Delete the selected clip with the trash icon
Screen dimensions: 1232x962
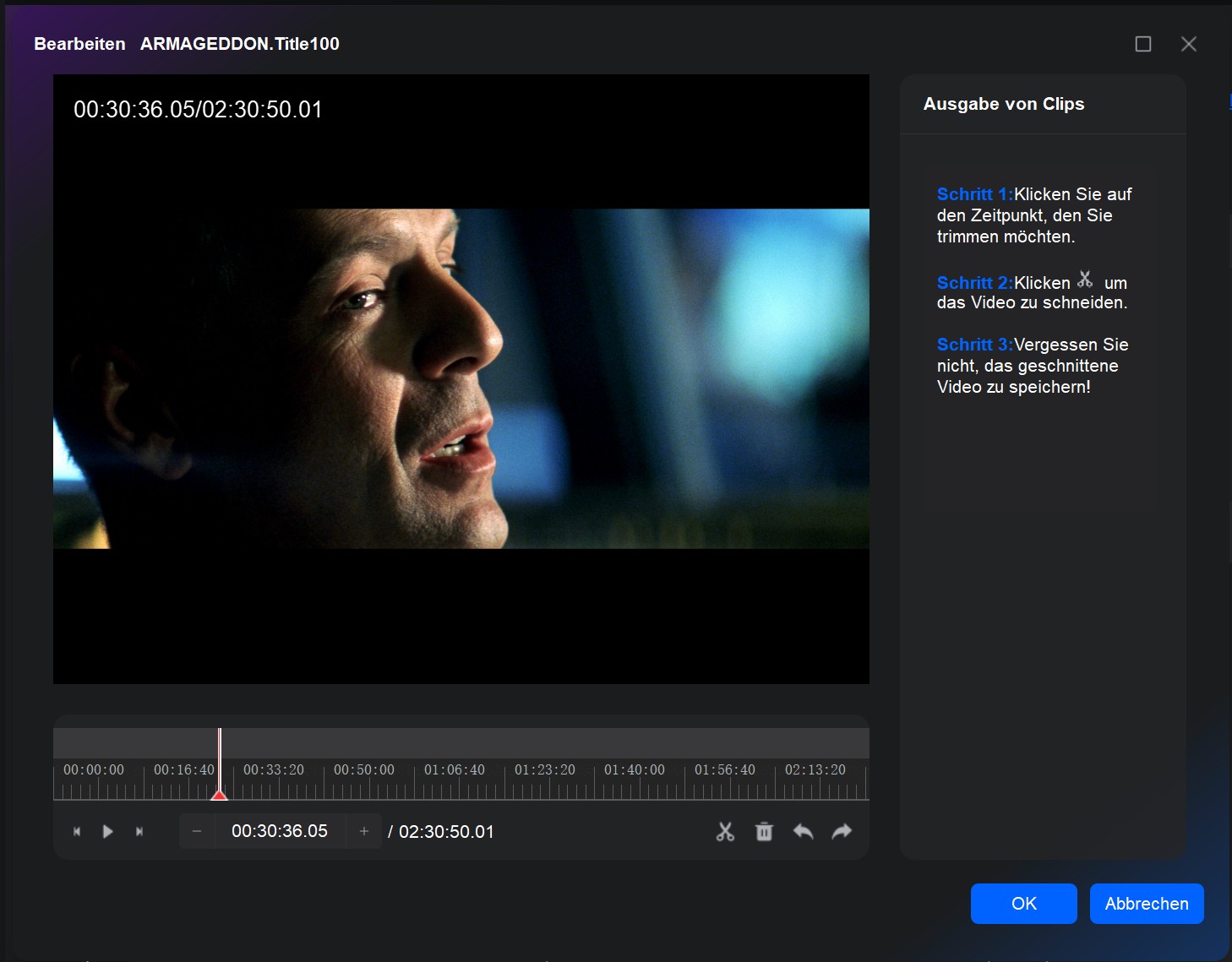click(764, 832)
